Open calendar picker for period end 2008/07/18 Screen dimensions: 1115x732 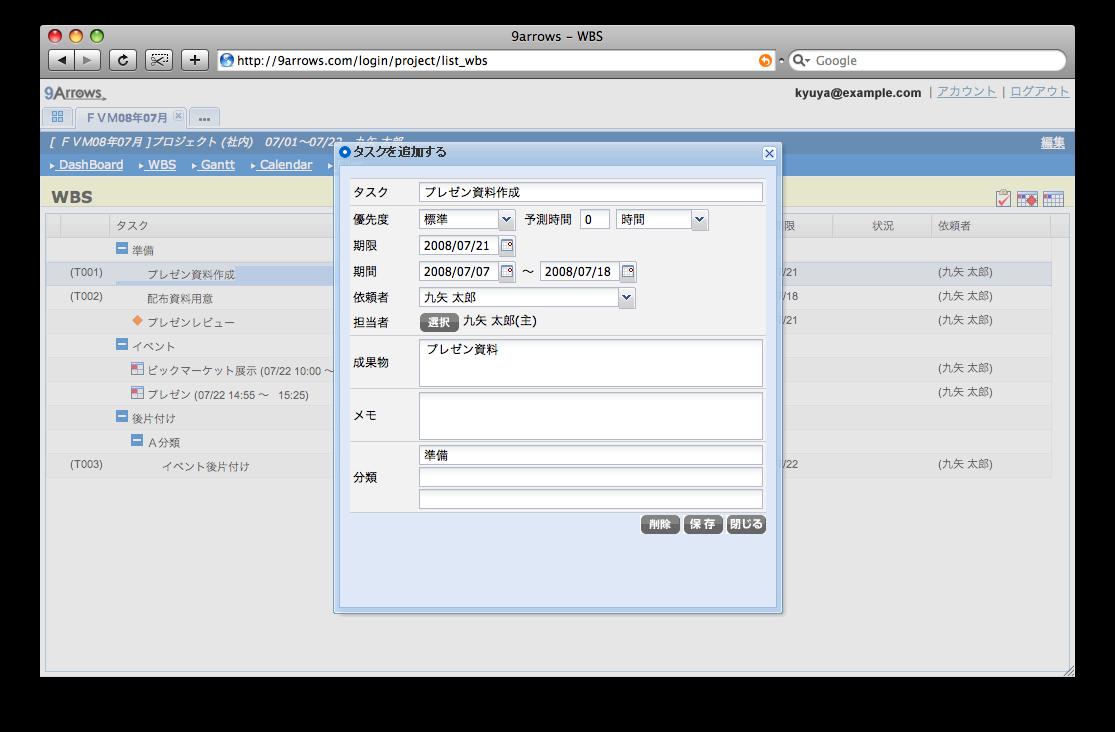(627, 271)
